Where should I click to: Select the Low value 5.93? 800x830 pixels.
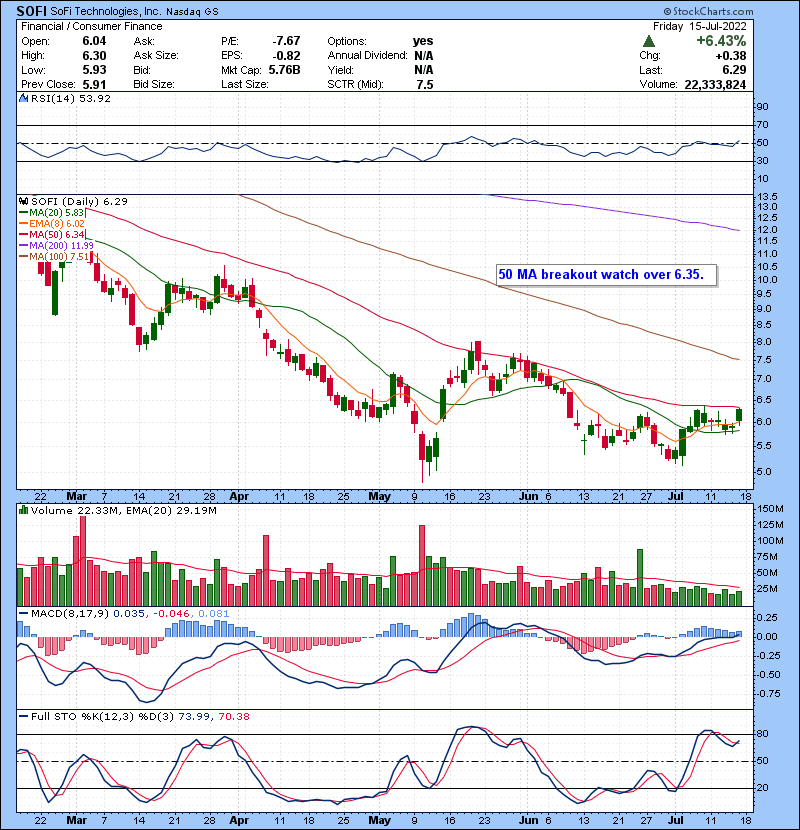pyautogui.click(x=94, y=70)
